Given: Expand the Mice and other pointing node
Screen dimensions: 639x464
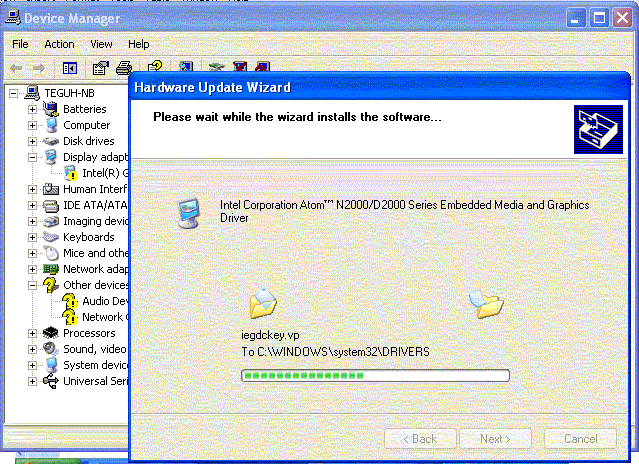Looking at the screenshot, I should [33, 253].
